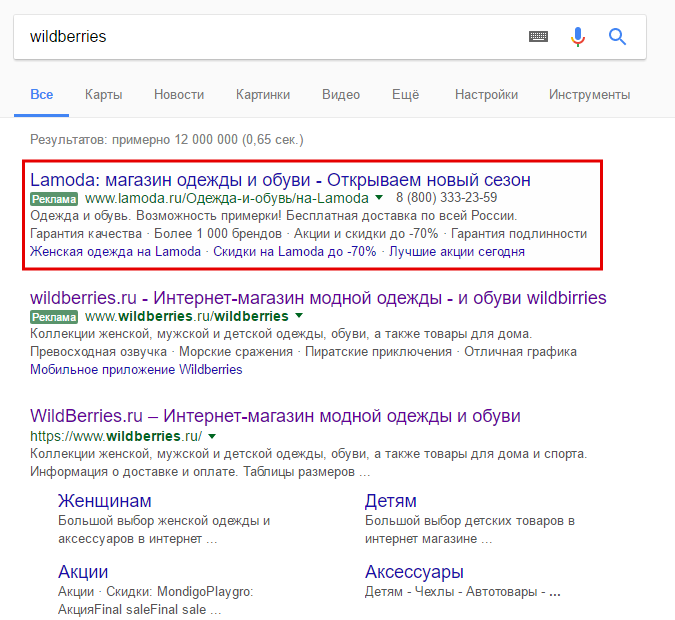Open the Инструменты search tools
Screen dimensions: 675x620
(589, 95)
